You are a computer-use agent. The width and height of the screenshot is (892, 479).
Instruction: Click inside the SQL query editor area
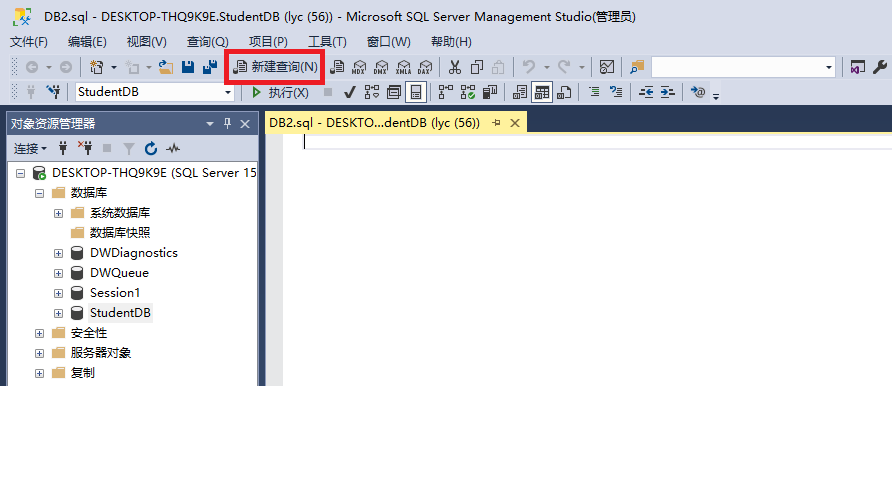click(587, 262)
